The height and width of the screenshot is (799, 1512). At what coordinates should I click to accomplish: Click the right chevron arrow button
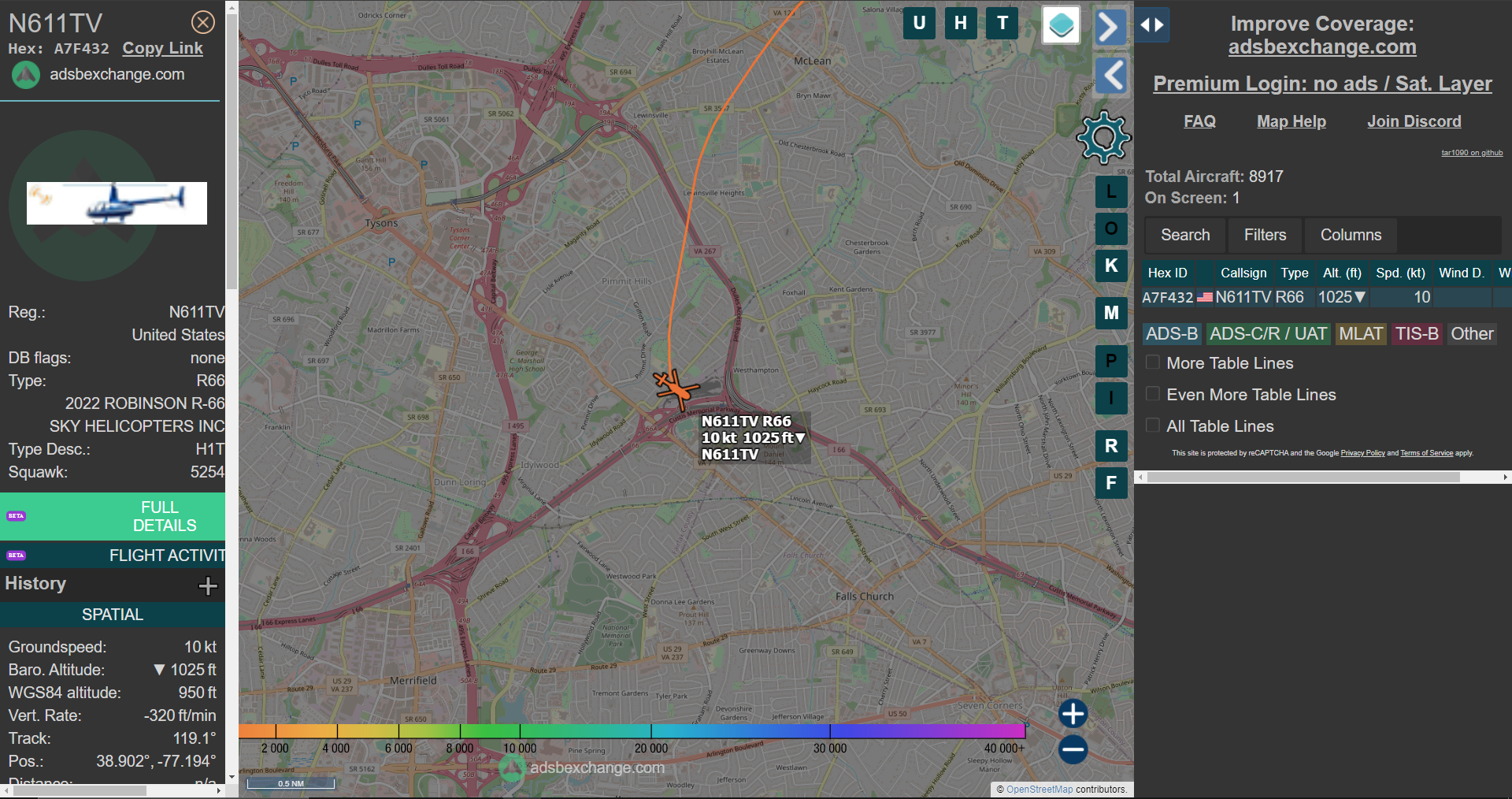point(1110,28)
